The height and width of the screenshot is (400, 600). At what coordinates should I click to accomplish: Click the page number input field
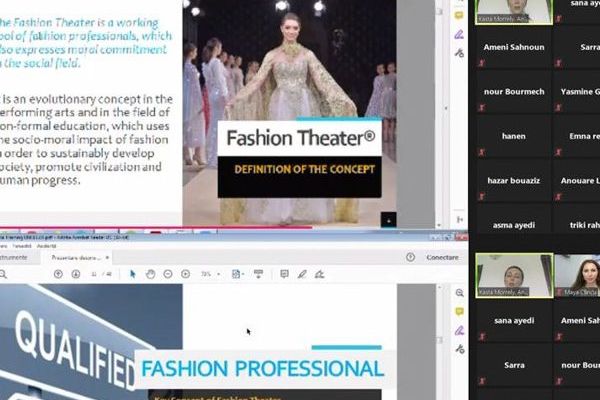93,274
